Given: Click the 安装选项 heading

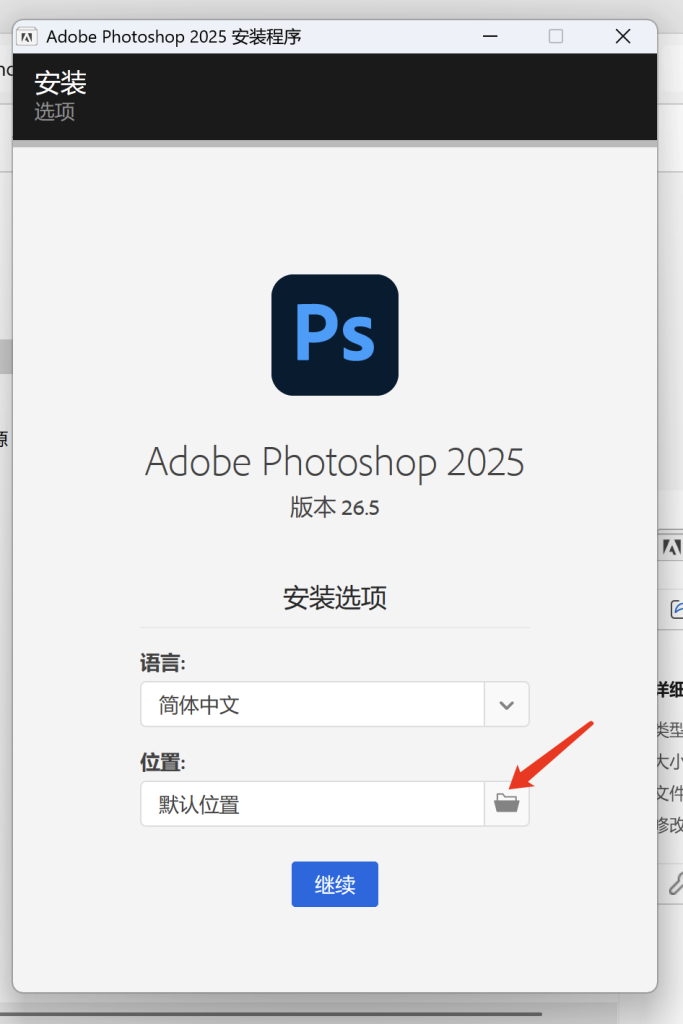Looking at the screenshot, I should [335, 598].
